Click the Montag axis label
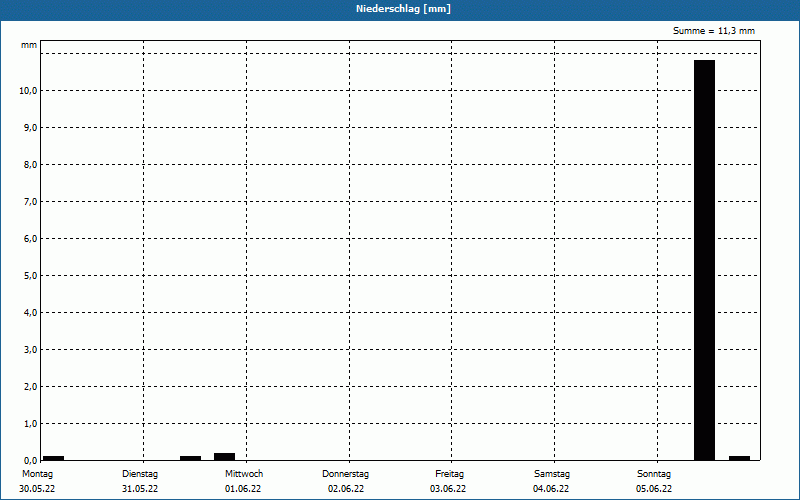The height and width of the screenshot is (500, 800). [37, 474]
